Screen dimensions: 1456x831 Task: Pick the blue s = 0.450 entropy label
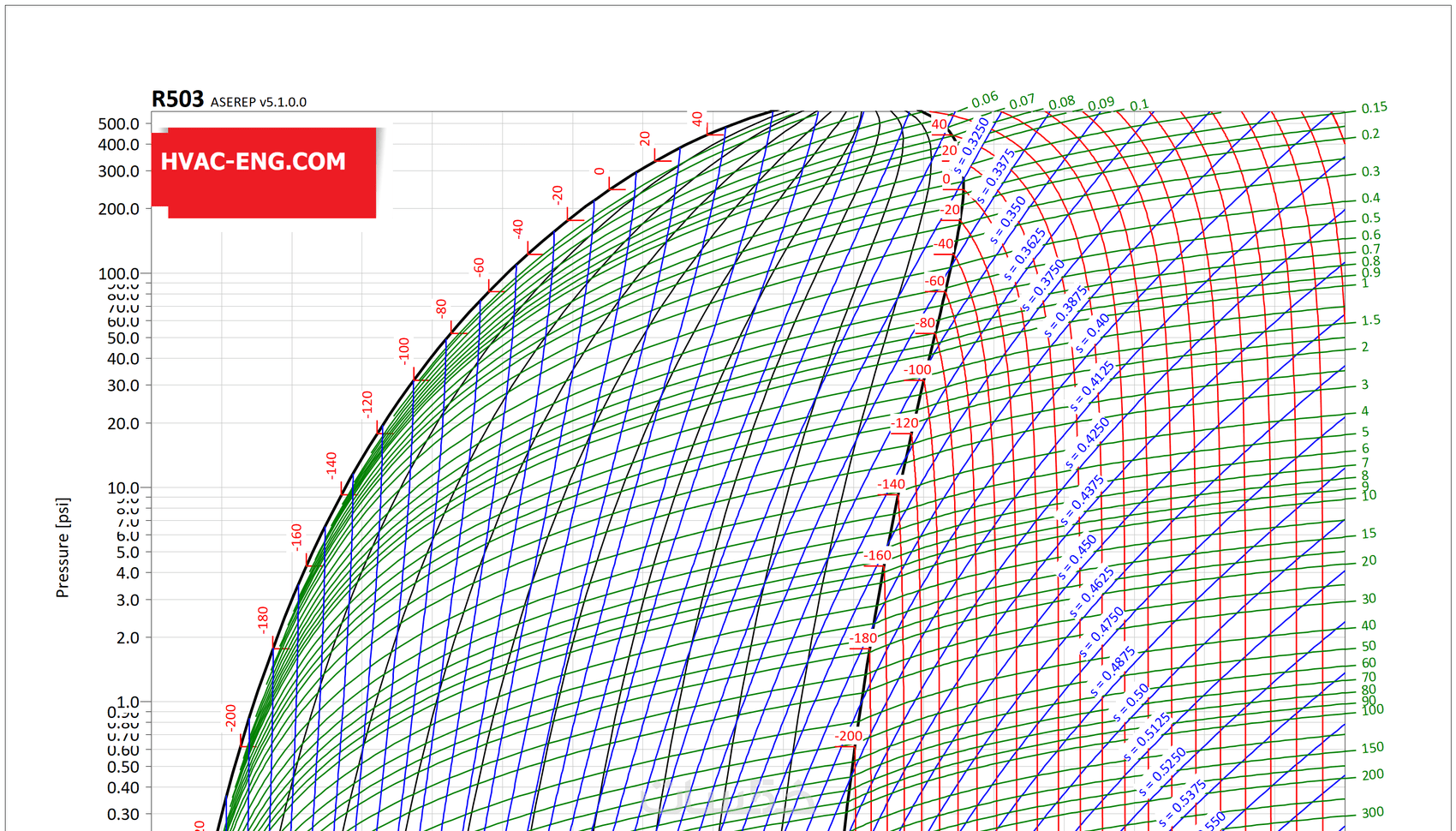click(1077, 558)
